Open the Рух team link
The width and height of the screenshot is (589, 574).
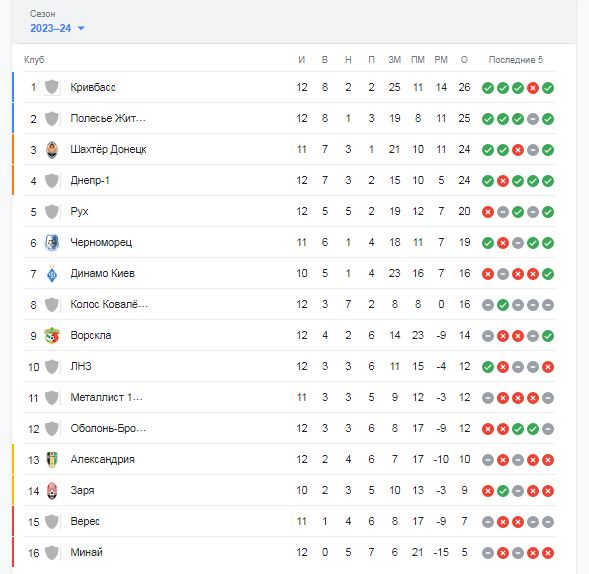[x=79, y=211]
